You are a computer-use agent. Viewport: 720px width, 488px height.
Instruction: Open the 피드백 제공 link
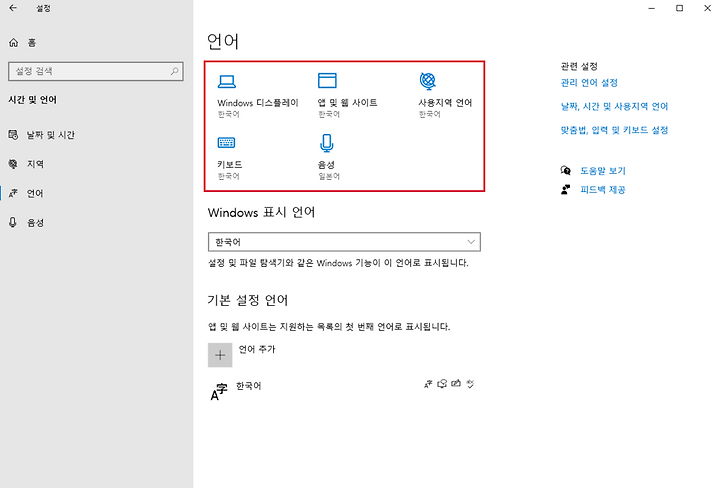pos(603,190)
